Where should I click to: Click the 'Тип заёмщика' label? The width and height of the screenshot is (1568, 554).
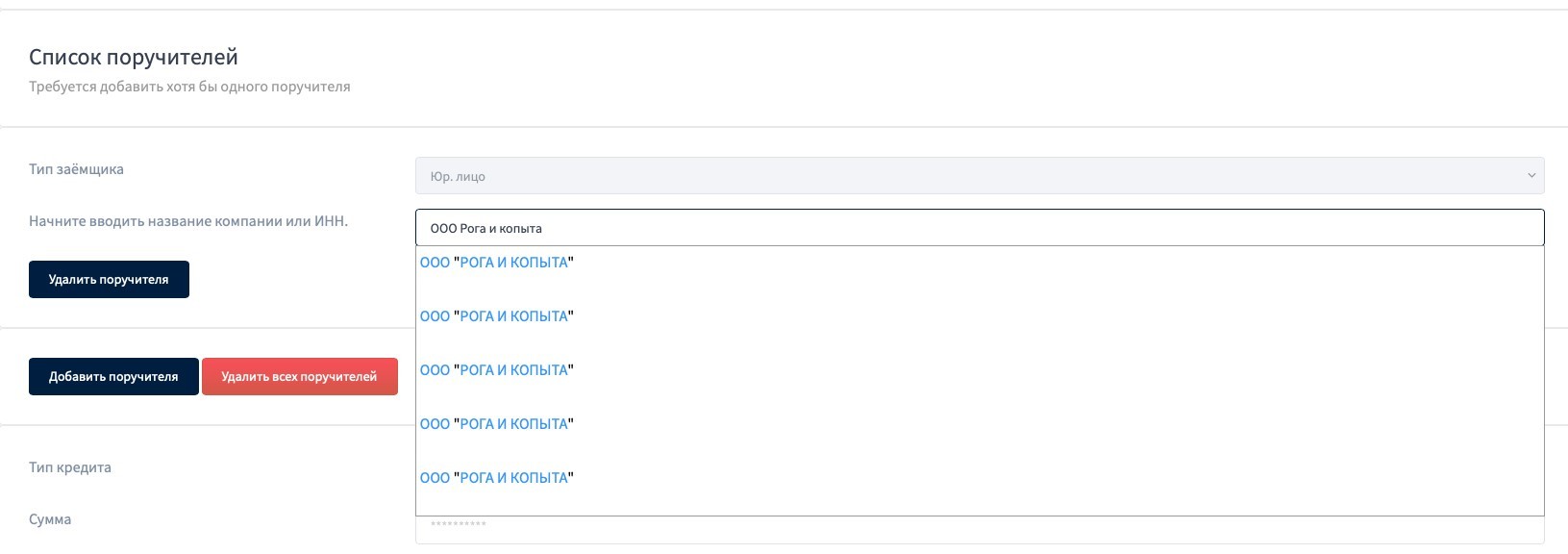[x=76, y=169]
